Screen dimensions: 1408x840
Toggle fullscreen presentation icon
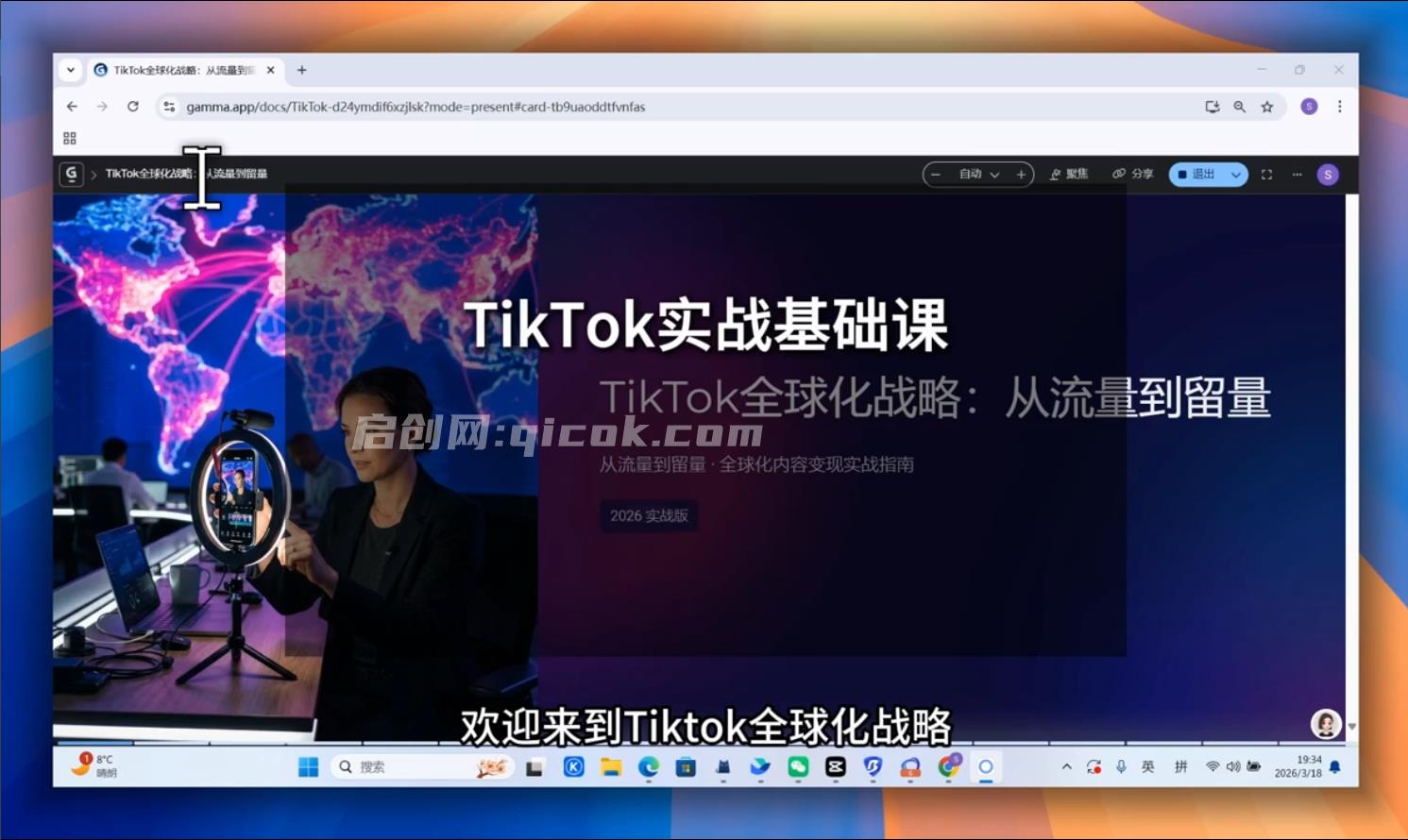(x=1267, y=175)
